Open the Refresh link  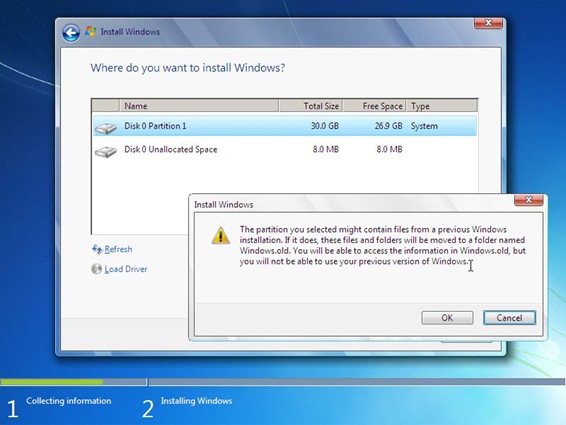pos(118,249)
